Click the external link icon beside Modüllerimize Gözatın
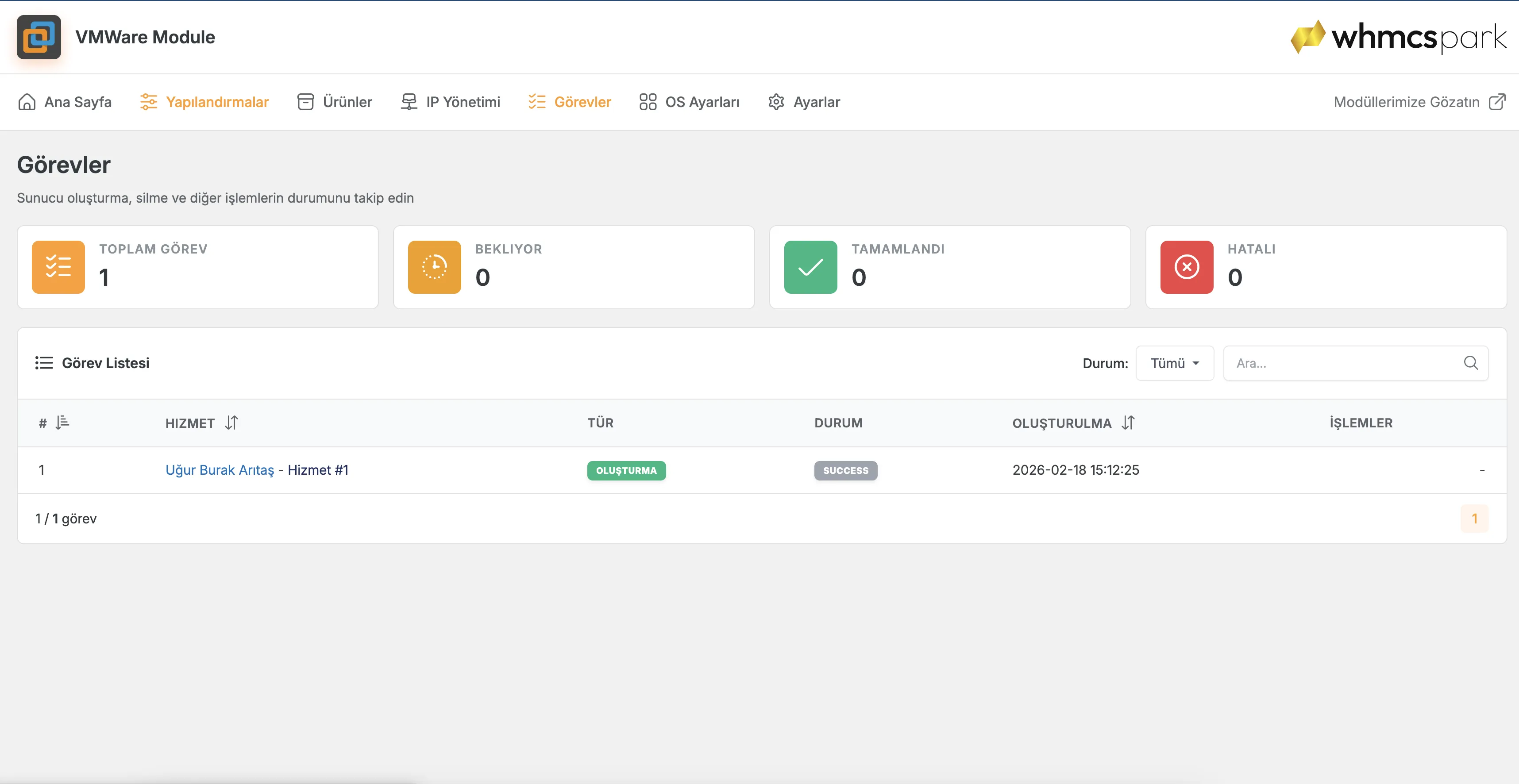The width and height of the screenshot is (1519, 784). 1497,102
